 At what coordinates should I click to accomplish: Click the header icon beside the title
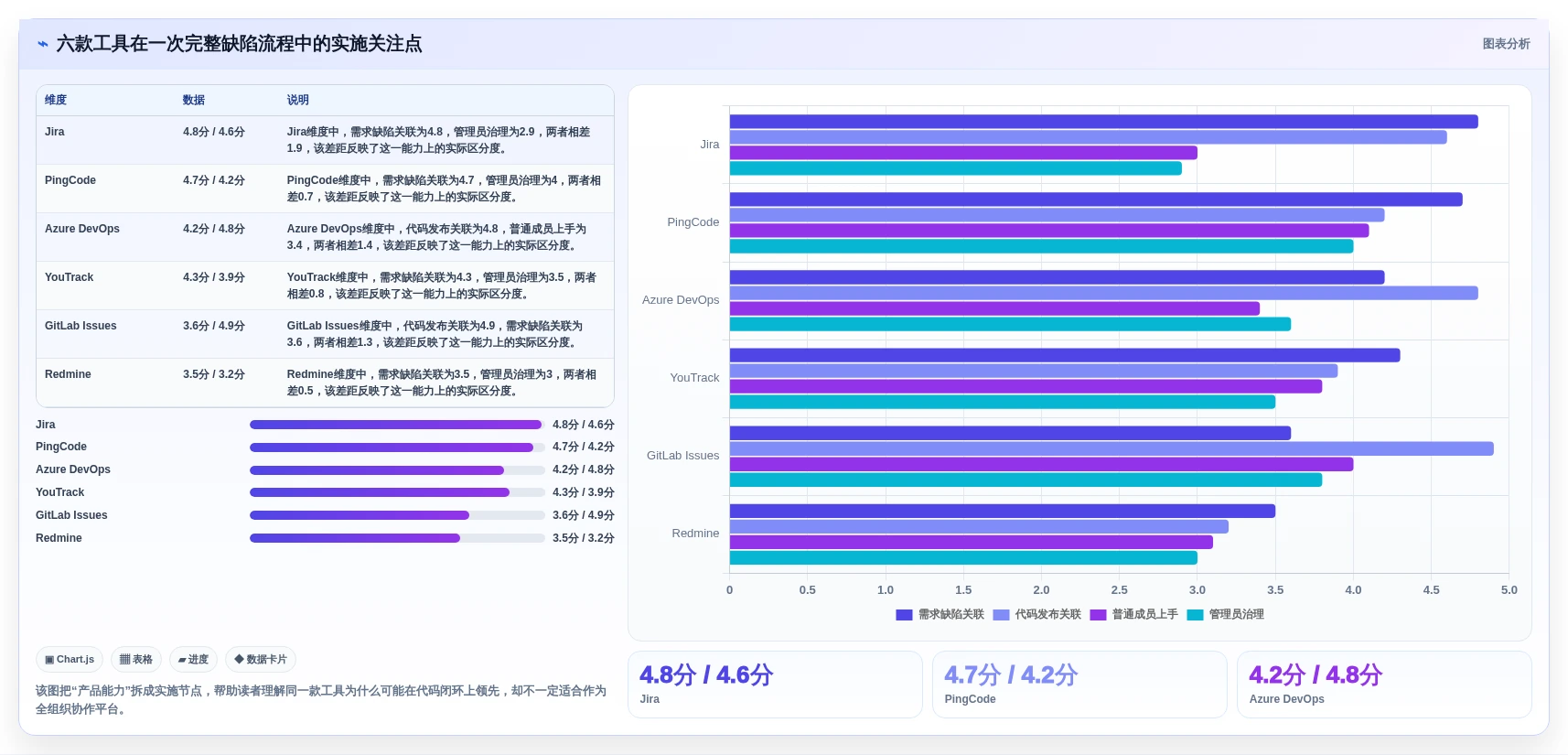[43, 44]
